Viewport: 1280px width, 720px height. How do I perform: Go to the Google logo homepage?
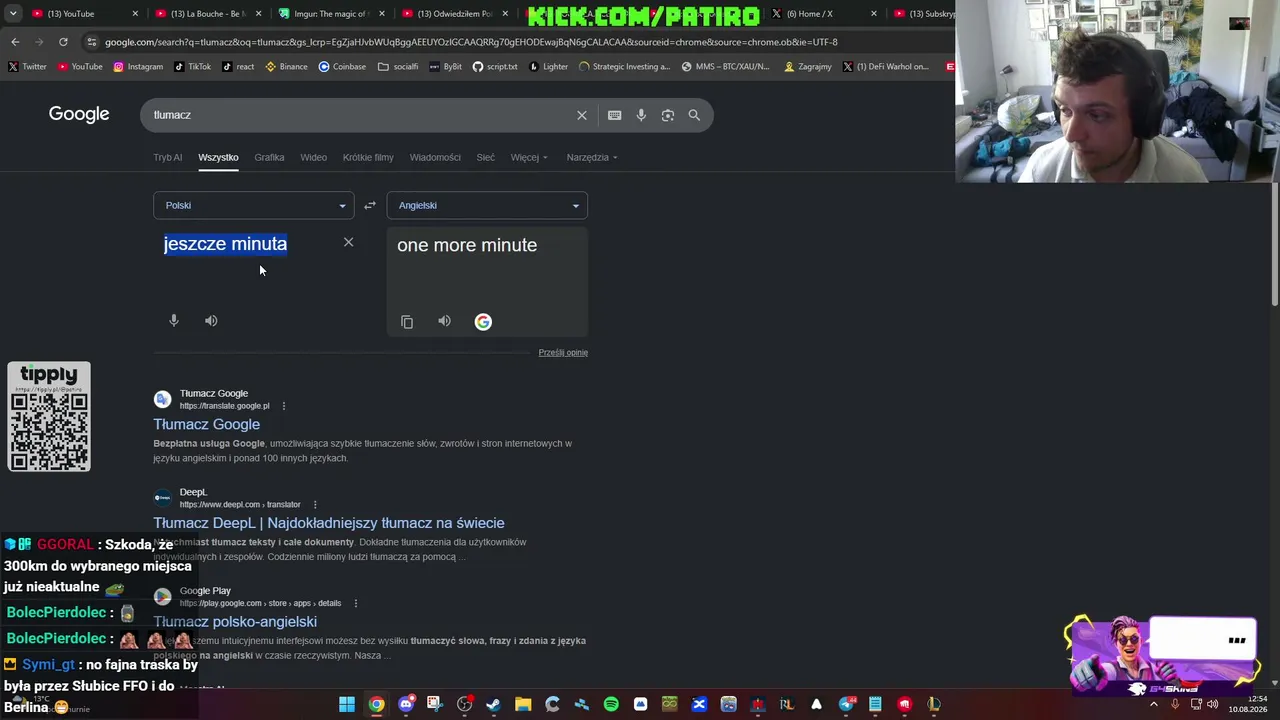click(79, 114)
